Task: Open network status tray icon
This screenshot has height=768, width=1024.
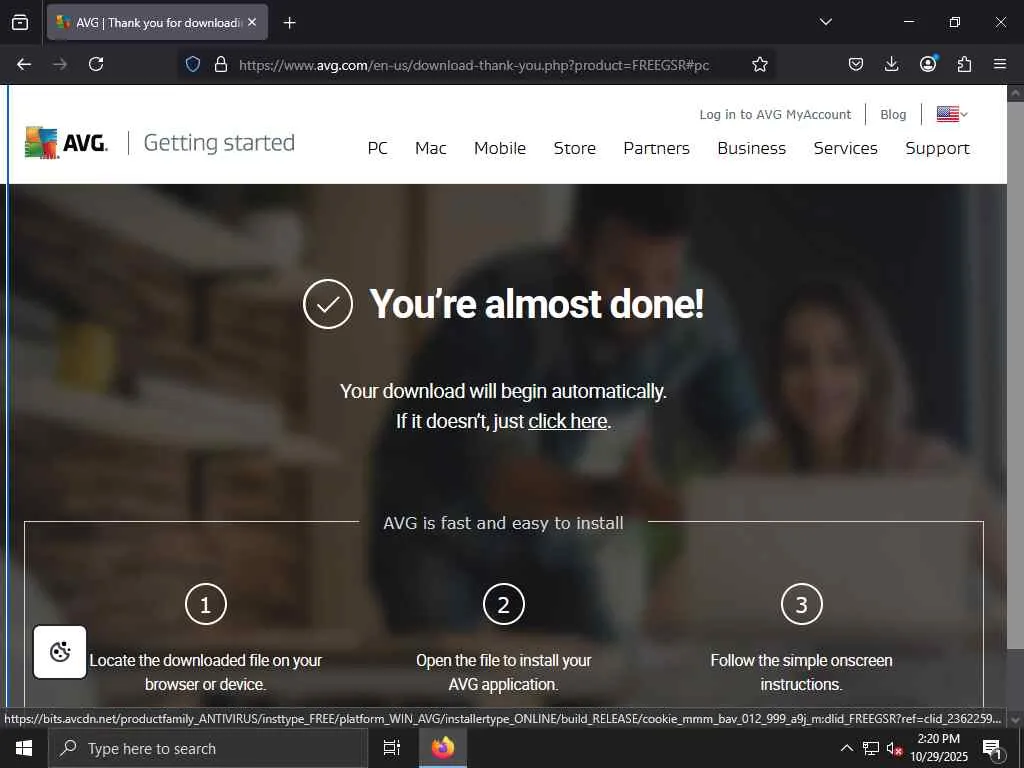Action: [x=871, y=748]
